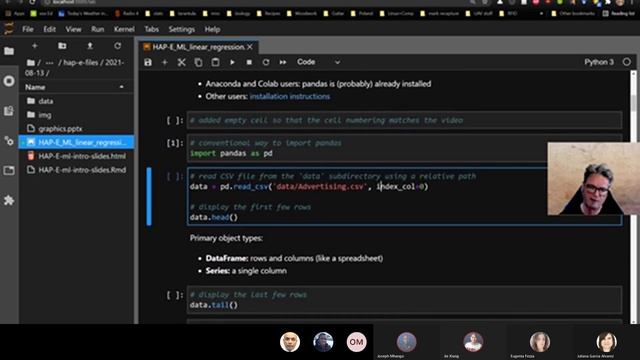Close the HAP-E_ML_linear_regression tab
This screenshot has width=640, height=360.
pos(250,47)
